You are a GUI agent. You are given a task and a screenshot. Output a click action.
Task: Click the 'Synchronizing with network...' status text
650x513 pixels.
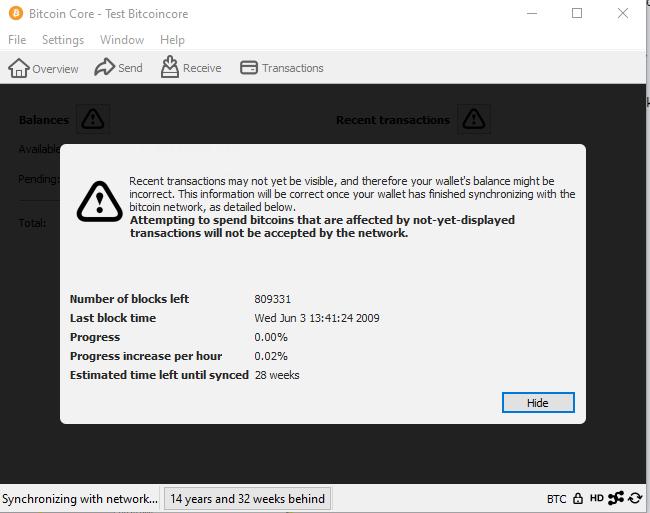[80, 498]
